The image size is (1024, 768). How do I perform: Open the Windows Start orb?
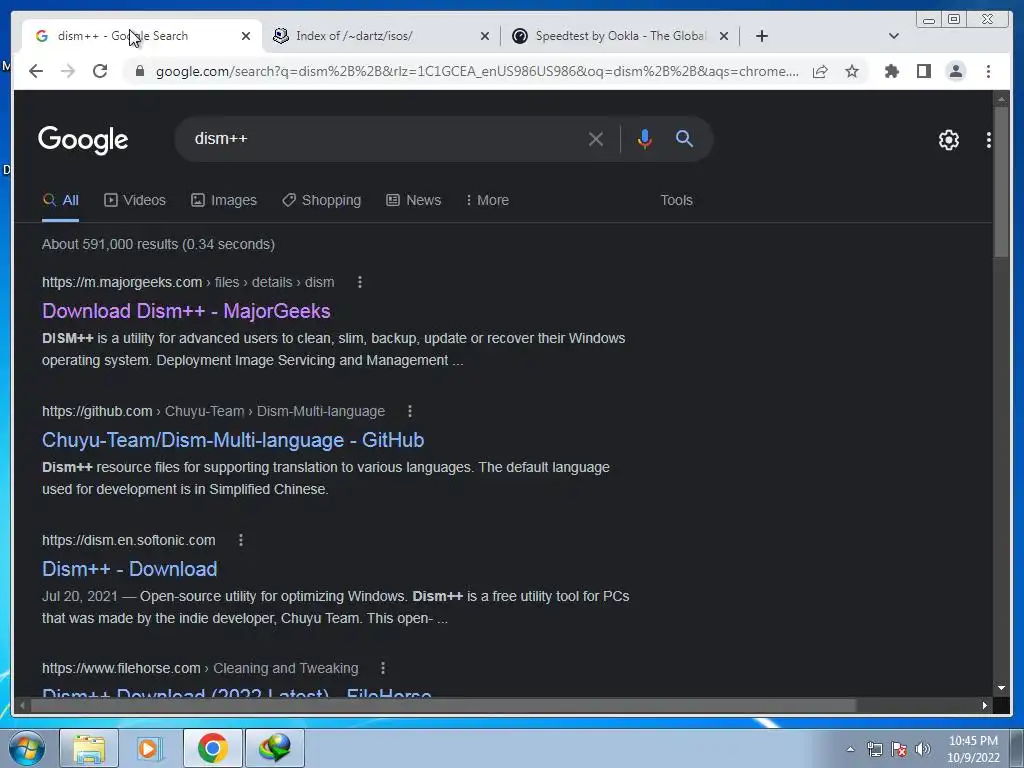point(27,748)
